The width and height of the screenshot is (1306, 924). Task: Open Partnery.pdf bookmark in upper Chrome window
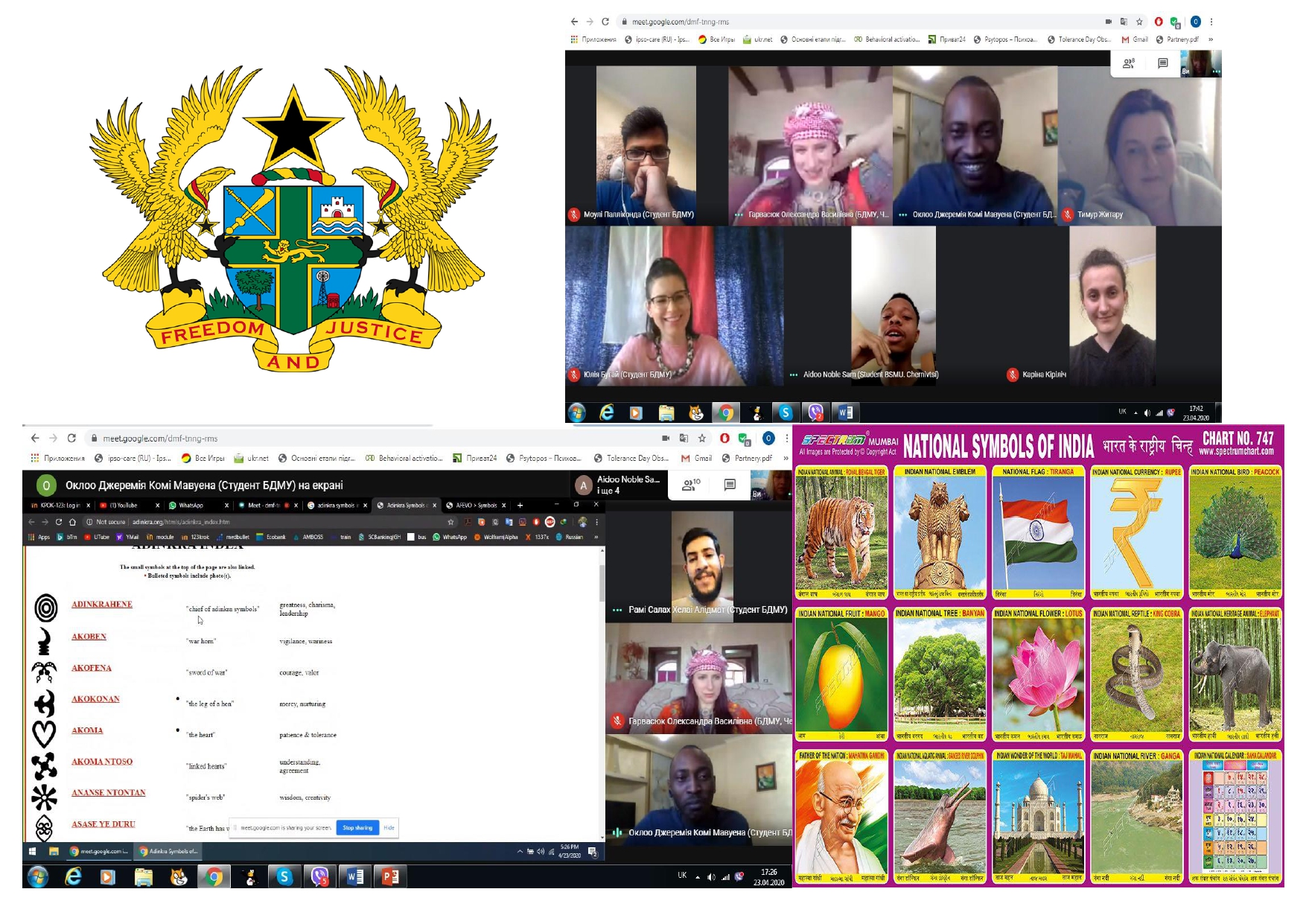tap(1177, 39)
